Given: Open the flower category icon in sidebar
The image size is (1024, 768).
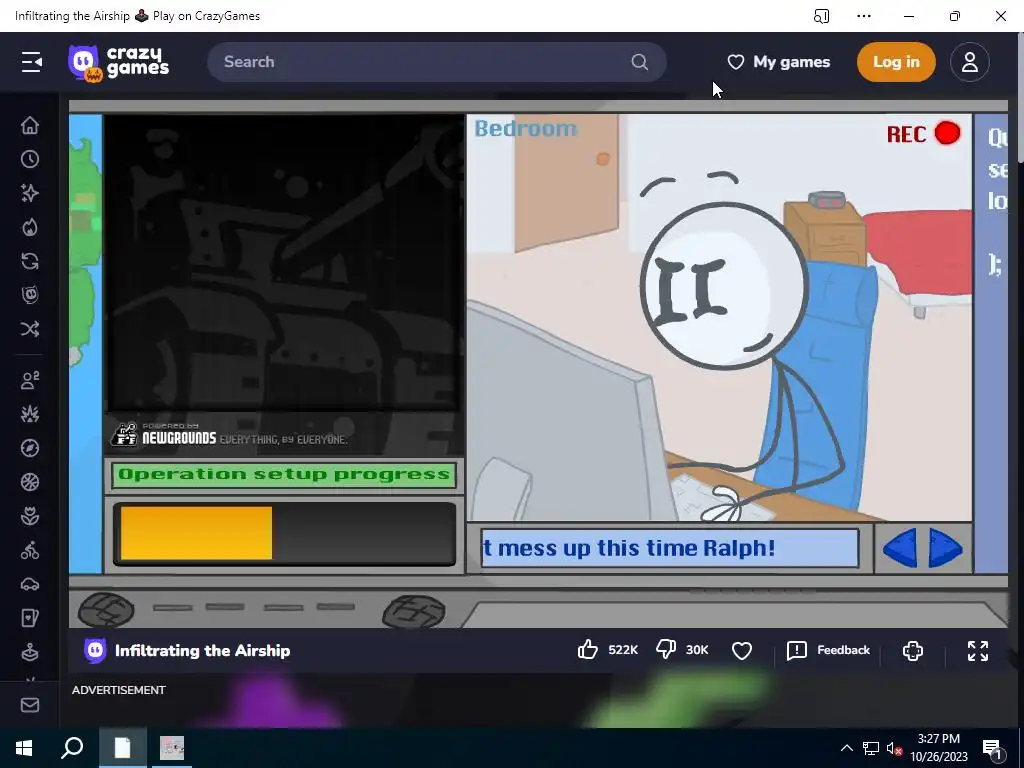Looking at the screenshot, I should (30, 516).
